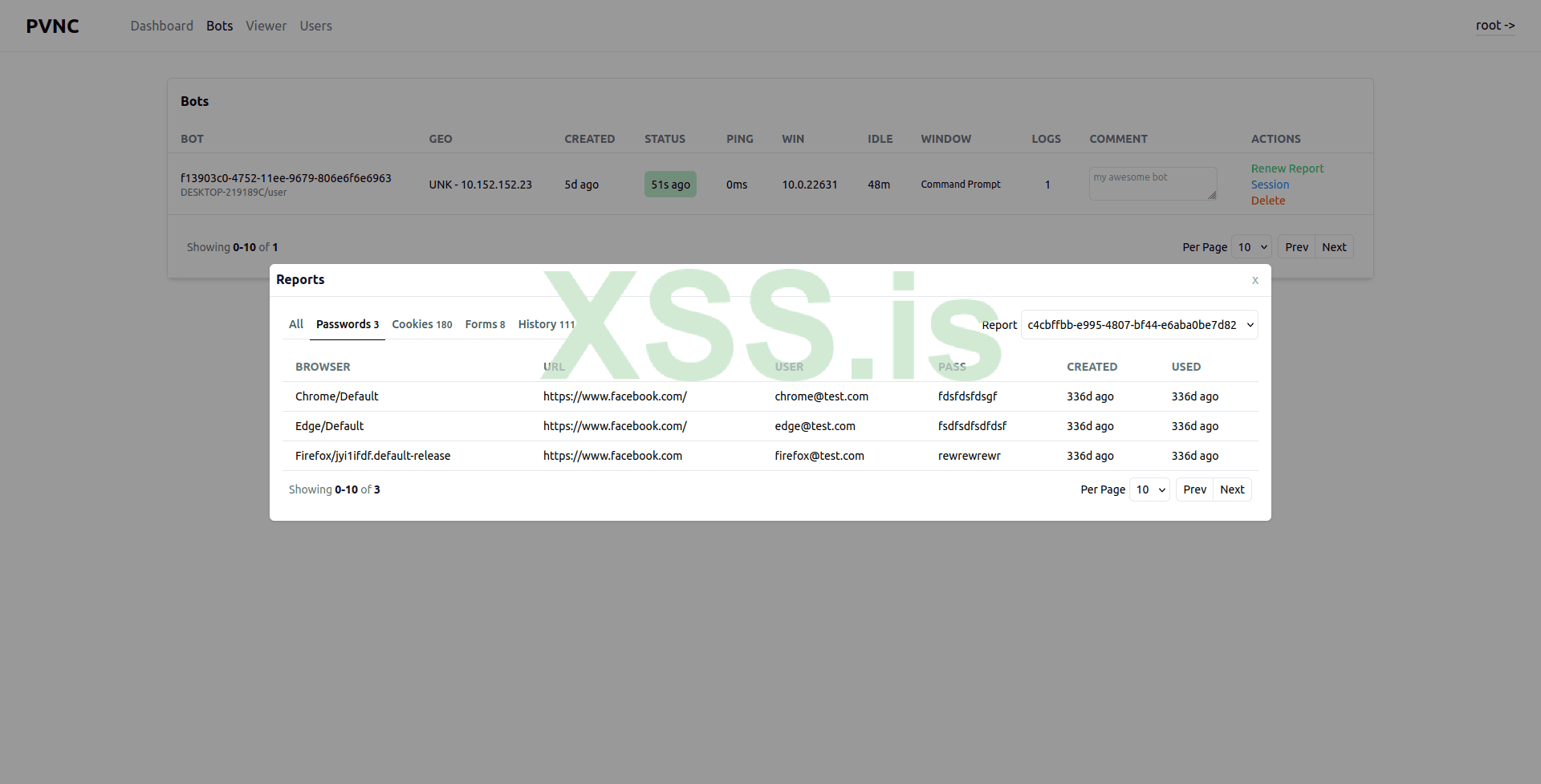
Task: View the History 111 tab
Action: pyautogui.click(x=547, y=324)
